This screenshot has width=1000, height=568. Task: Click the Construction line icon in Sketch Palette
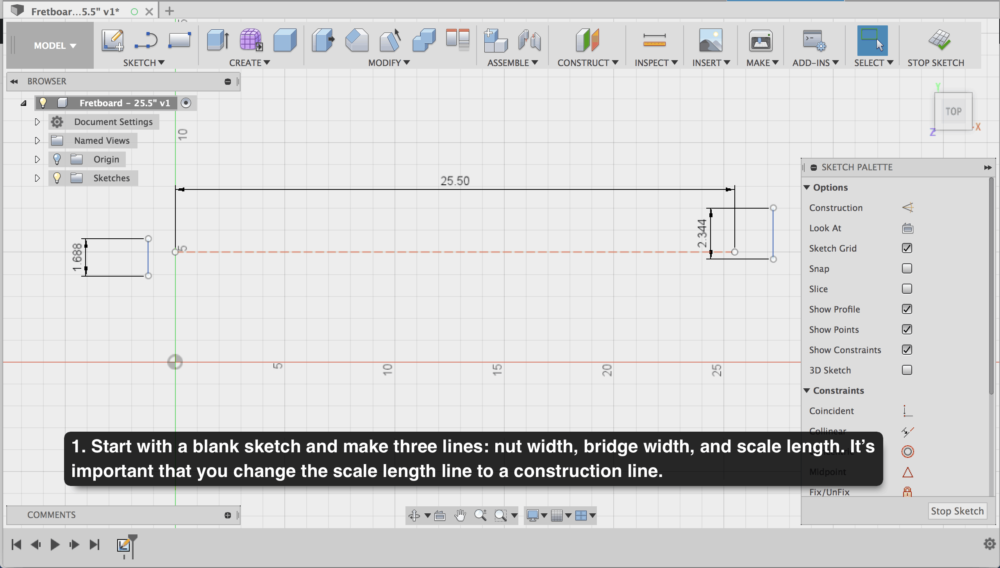907,208
